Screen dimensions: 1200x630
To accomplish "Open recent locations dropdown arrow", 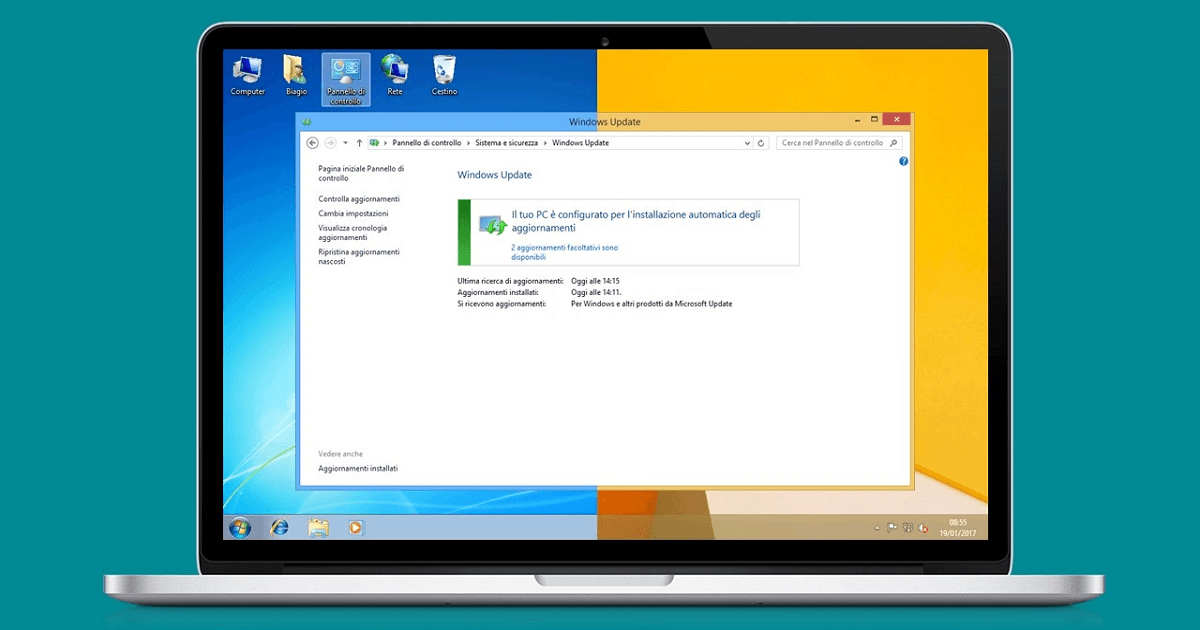I will [x=345, y=143].
